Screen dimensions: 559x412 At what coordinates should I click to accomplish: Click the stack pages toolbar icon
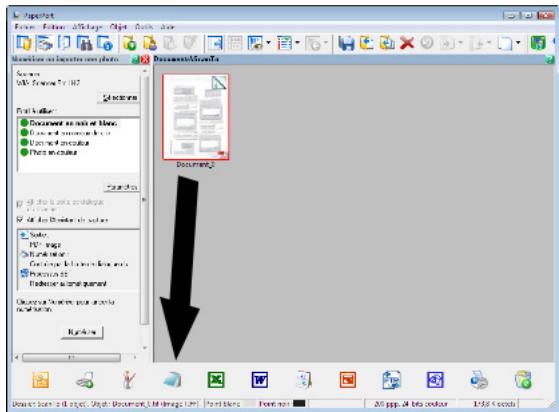pos(367,43)
